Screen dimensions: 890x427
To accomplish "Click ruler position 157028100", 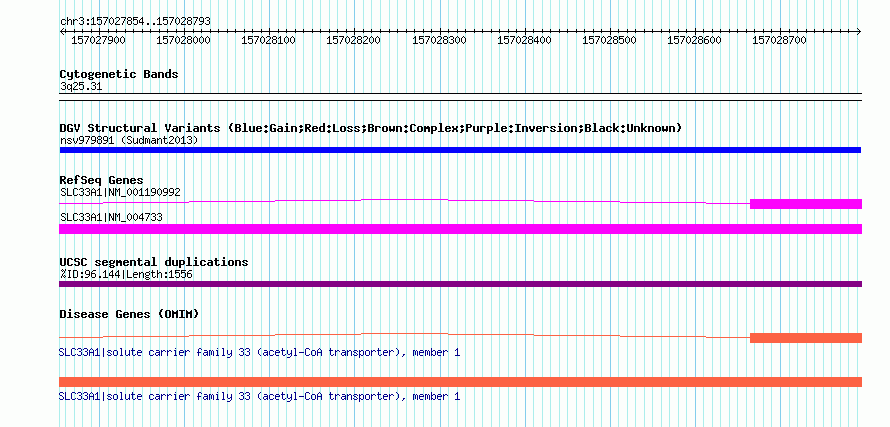I will [x=268, y=40].
